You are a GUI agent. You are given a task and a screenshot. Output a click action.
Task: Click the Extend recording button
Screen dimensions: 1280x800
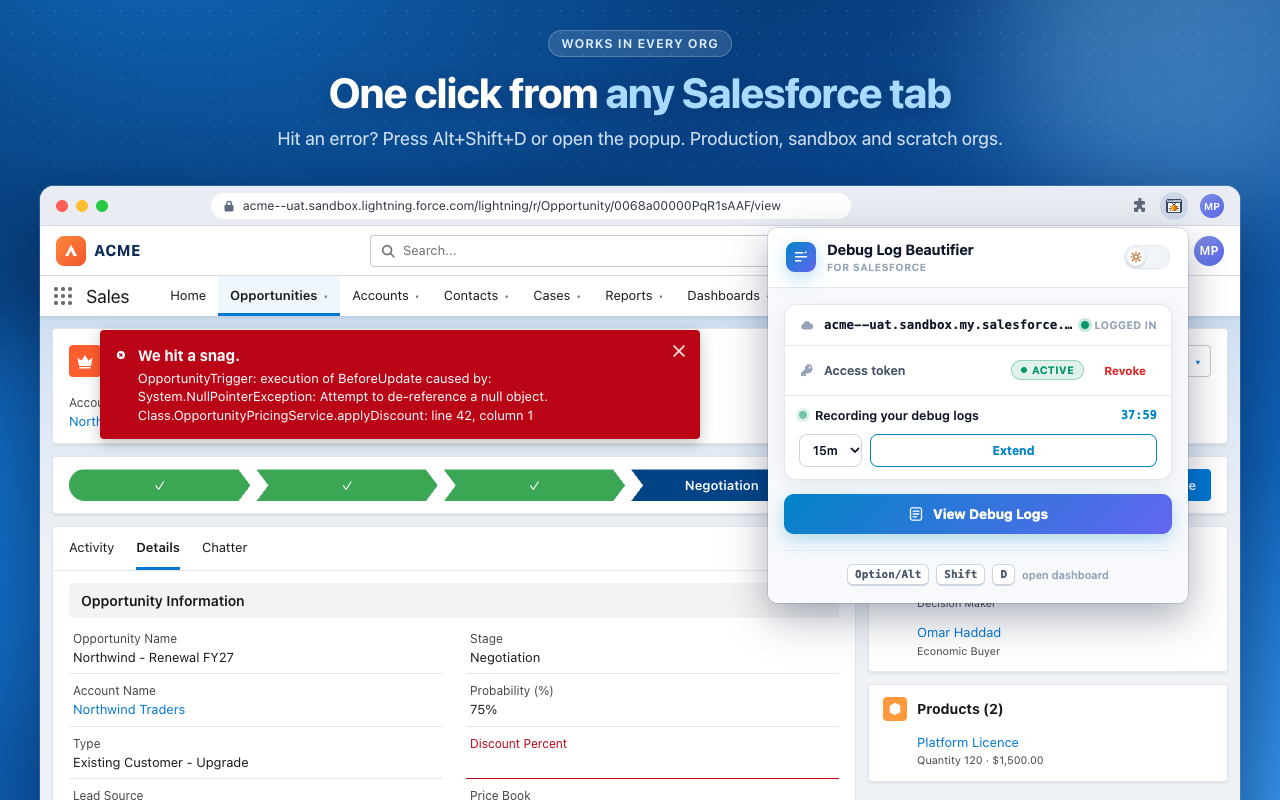pyautogui.click(x=1013, y=450)
